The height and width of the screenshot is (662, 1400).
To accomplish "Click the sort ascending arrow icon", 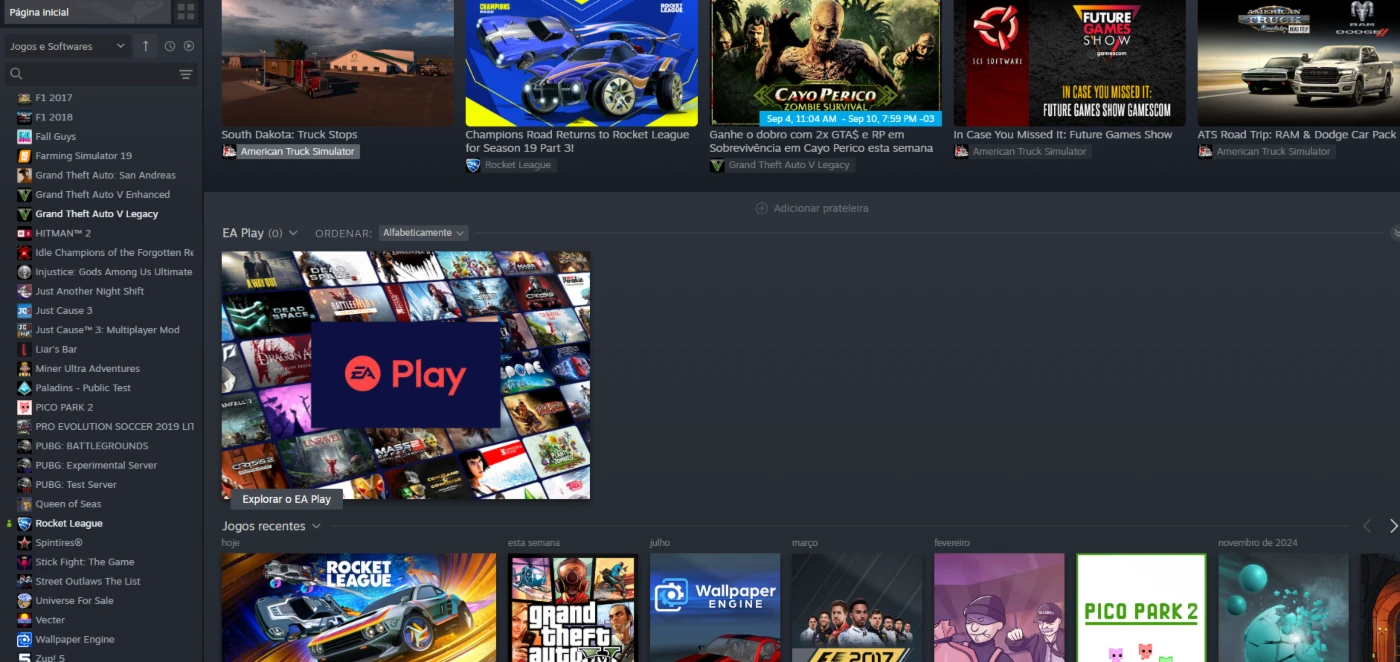I will [146, 46].
